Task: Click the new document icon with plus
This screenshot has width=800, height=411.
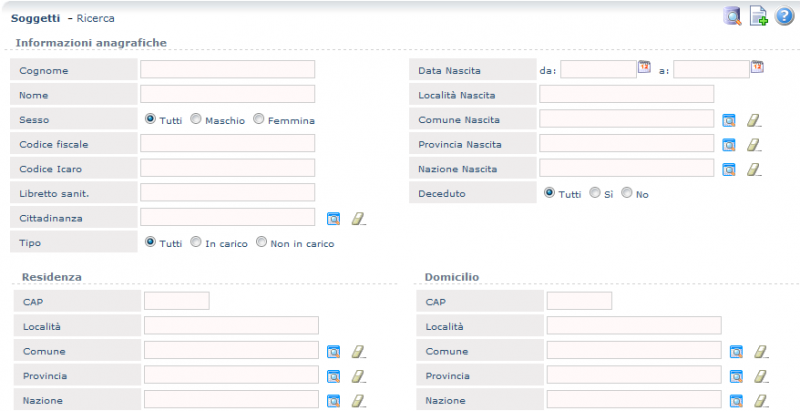Action: pyautogui.click(x=759, y=15)
